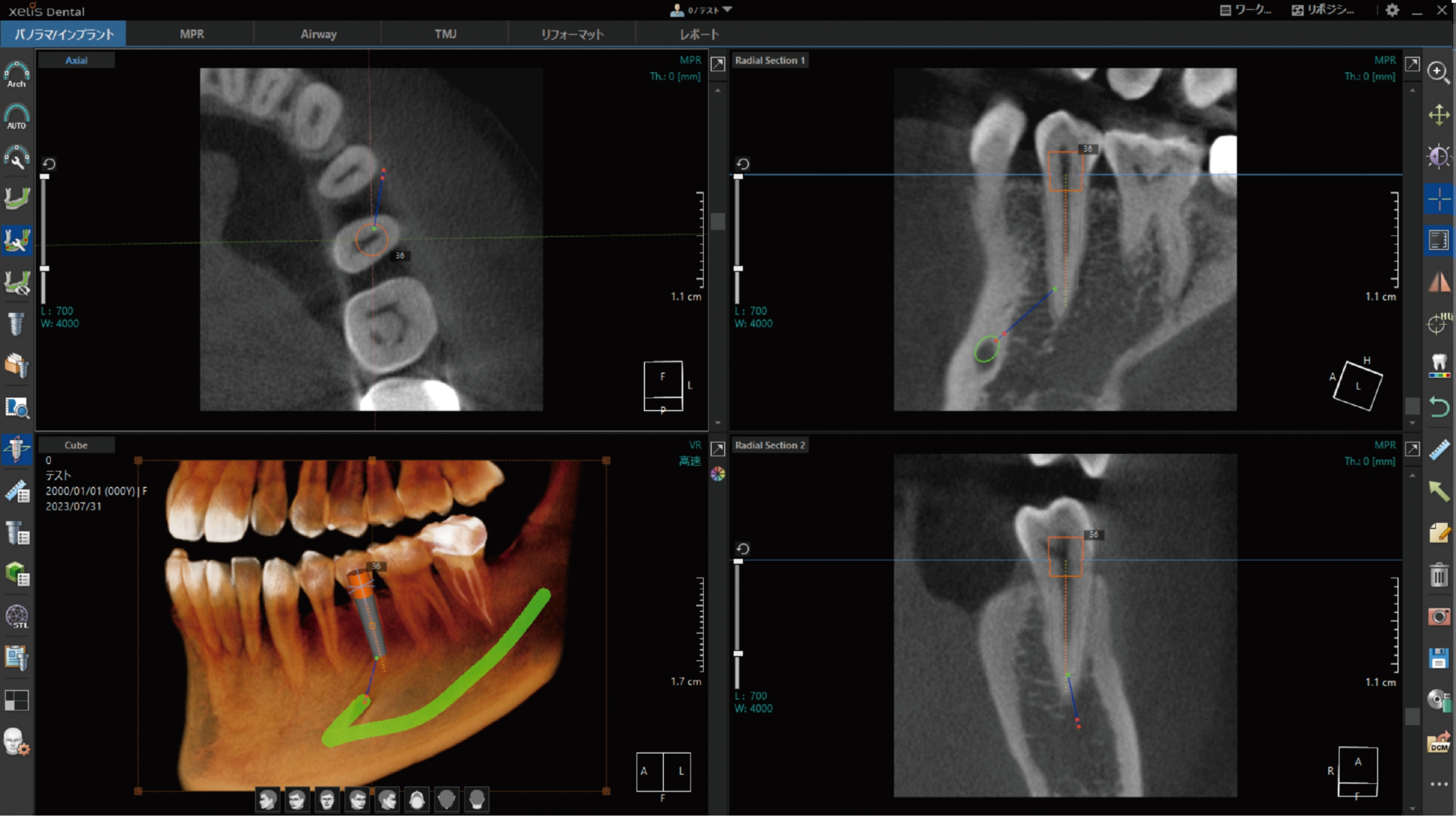Click the trash delete icon
1456x817 pixels.
(1438, 576)
